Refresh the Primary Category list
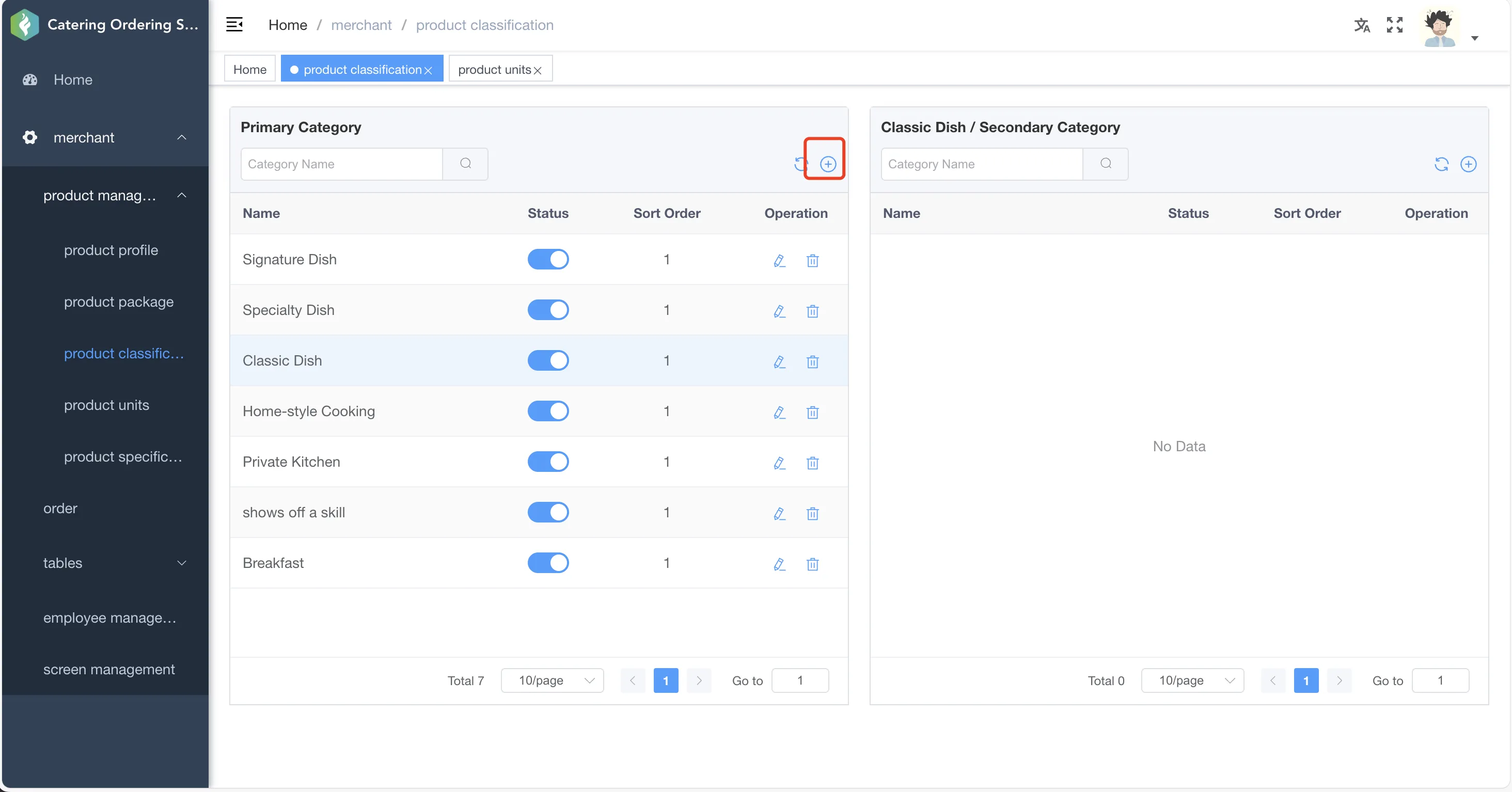Screen dimensions: 1512x792 [800, 164]
